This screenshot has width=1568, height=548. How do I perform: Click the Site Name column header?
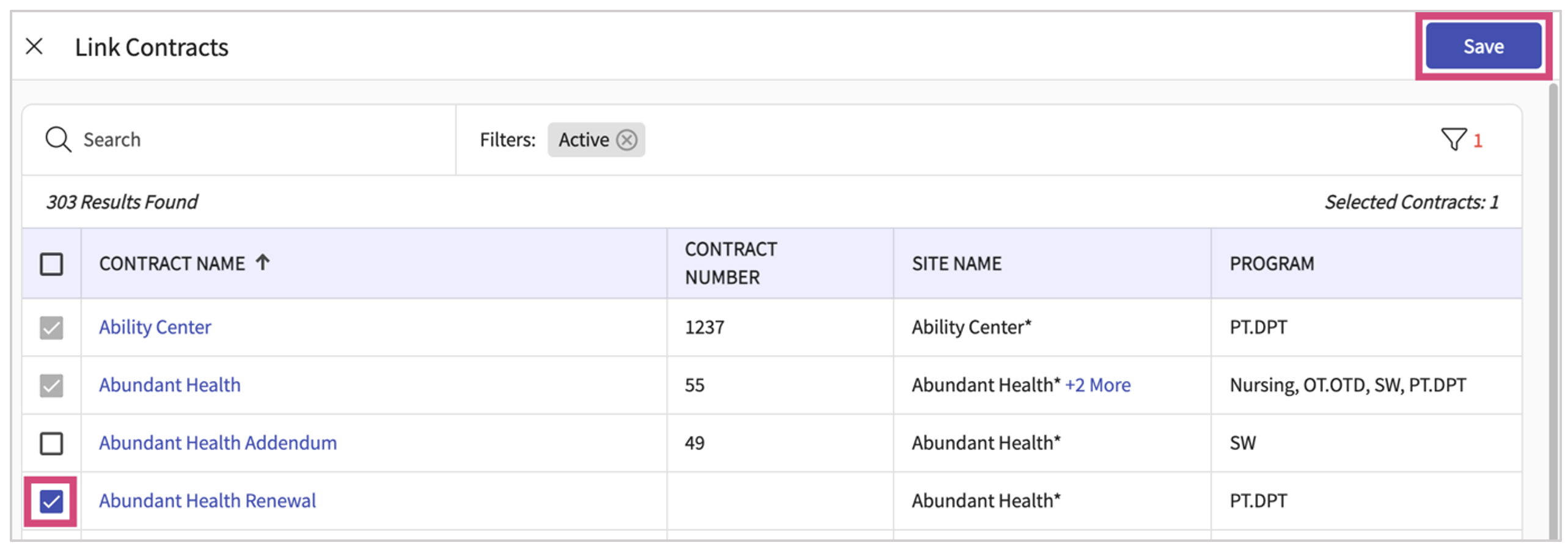point(956,264)
